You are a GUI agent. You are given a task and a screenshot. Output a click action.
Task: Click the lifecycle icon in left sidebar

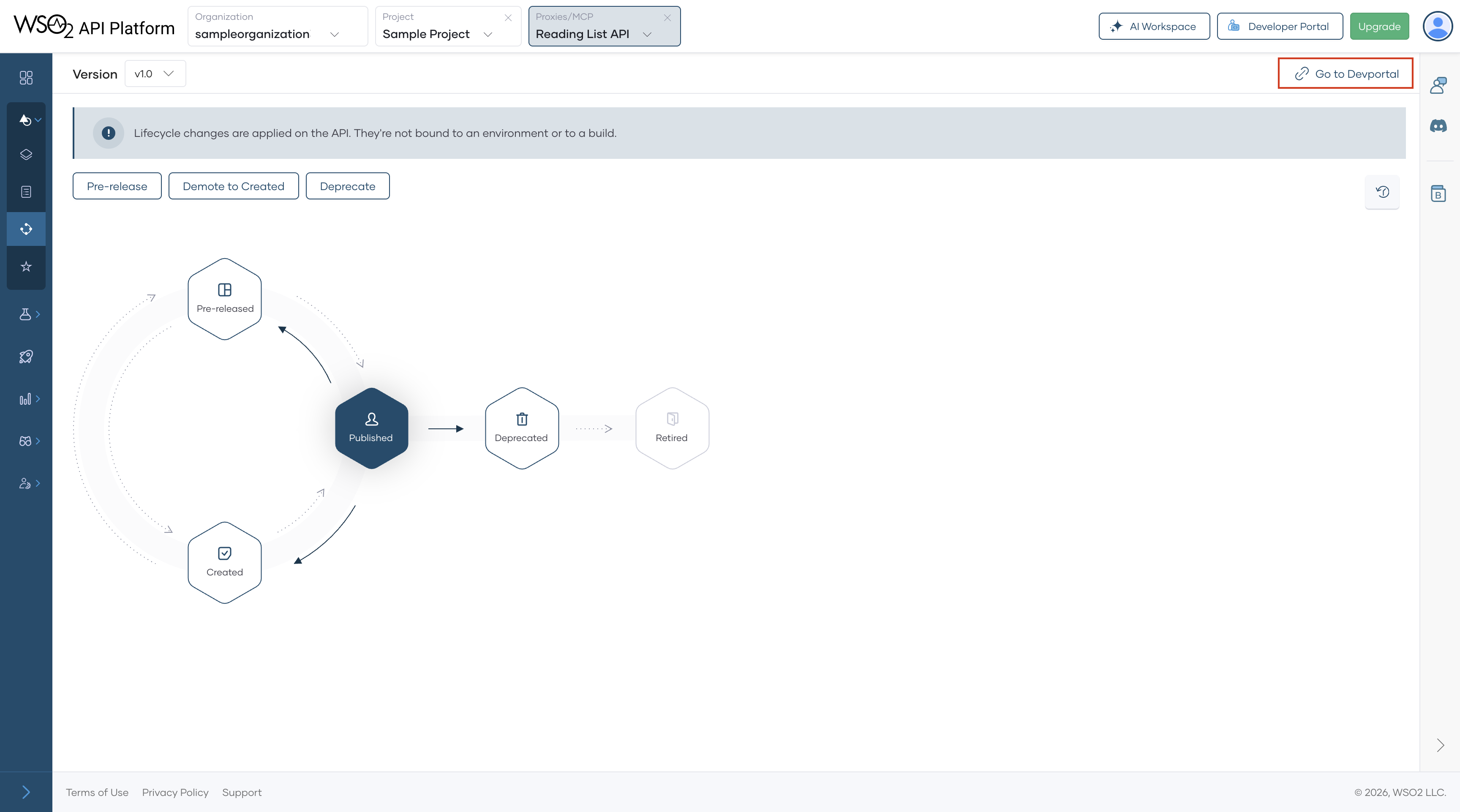click(26, 229)
